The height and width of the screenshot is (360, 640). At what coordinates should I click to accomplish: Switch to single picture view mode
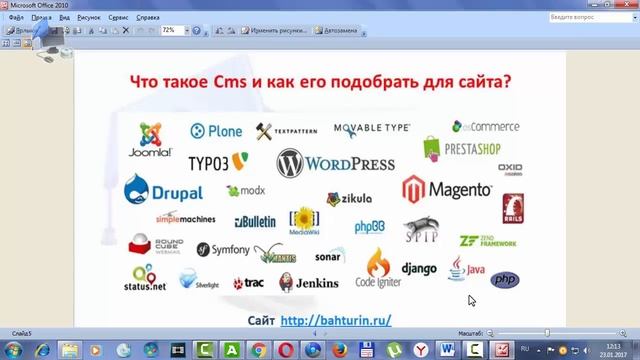tap(27, 43)
